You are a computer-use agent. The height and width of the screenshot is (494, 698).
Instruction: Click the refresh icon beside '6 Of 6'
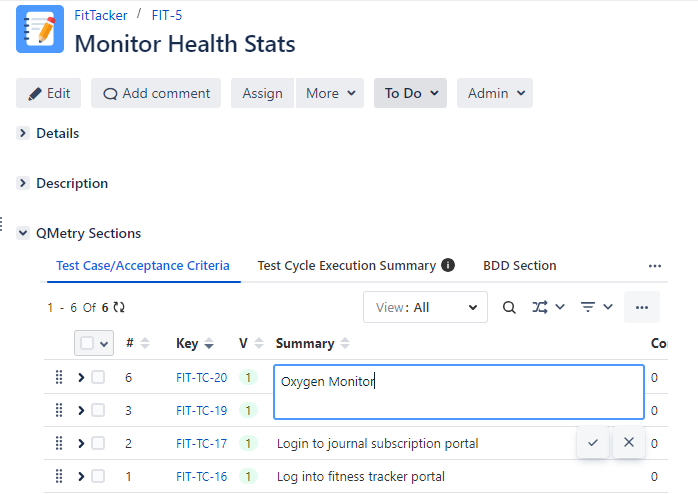[119, 308]
